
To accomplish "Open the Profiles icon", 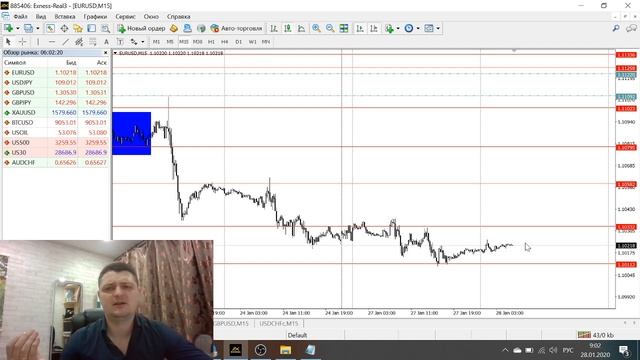I will [x=28, y=28].
